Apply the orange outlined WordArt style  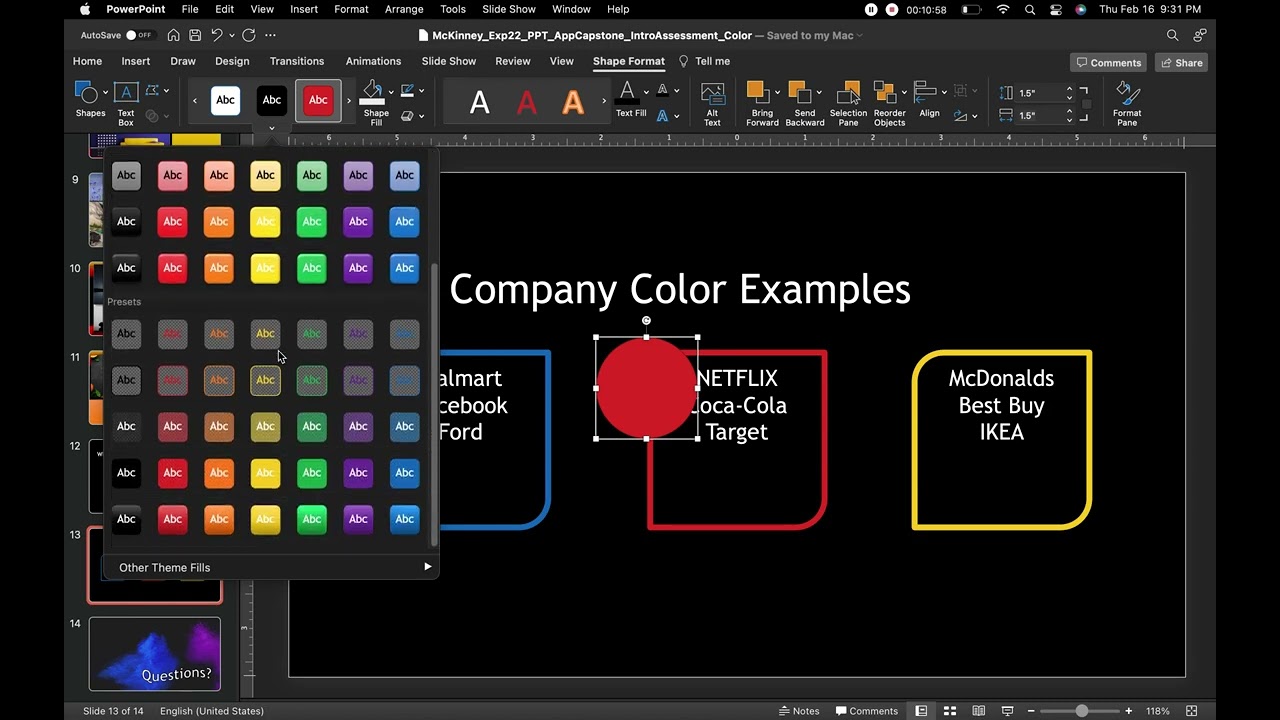[x=573, y=102]
